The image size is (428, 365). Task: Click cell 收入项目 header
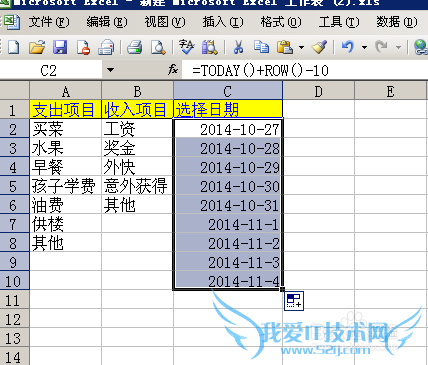(137, 109)
